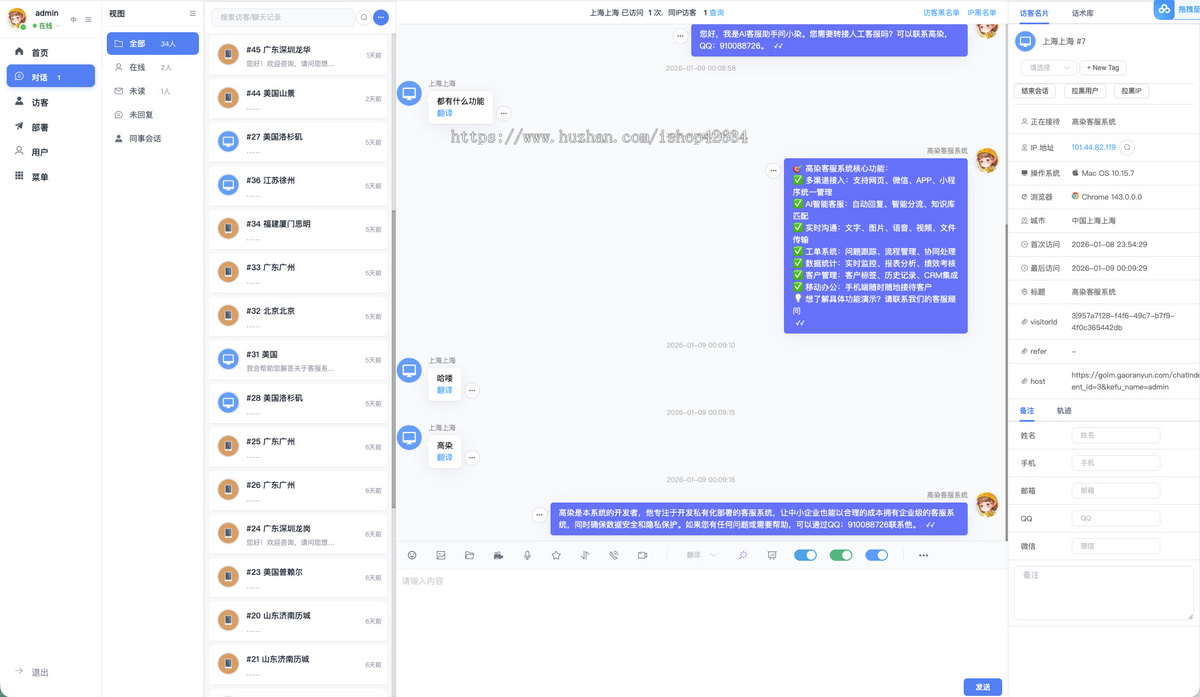The height and width of the screenshot is (697, 1200).
Task: Open the emoji picker in chat toolbar
Action: click(x=412, y=555)
